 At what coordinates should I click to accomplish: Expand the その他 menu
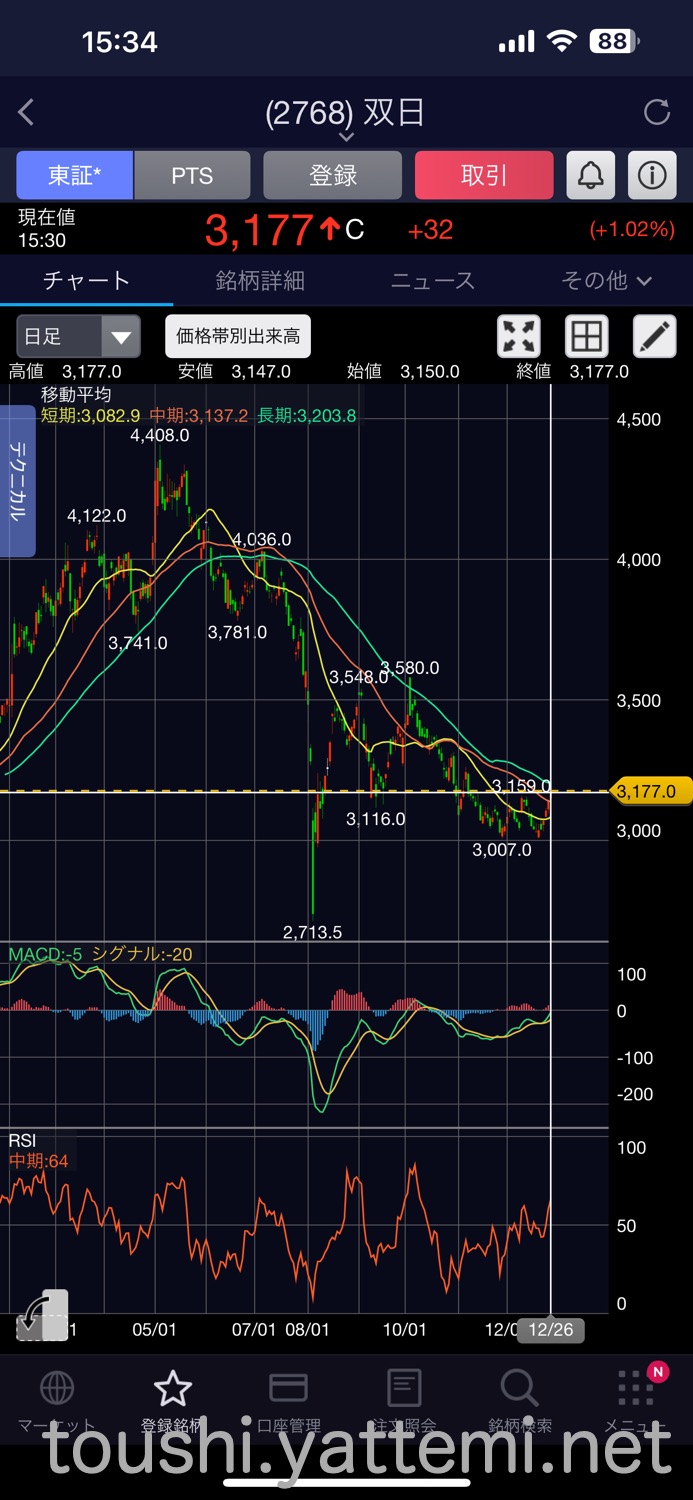(x=606, y=281)
